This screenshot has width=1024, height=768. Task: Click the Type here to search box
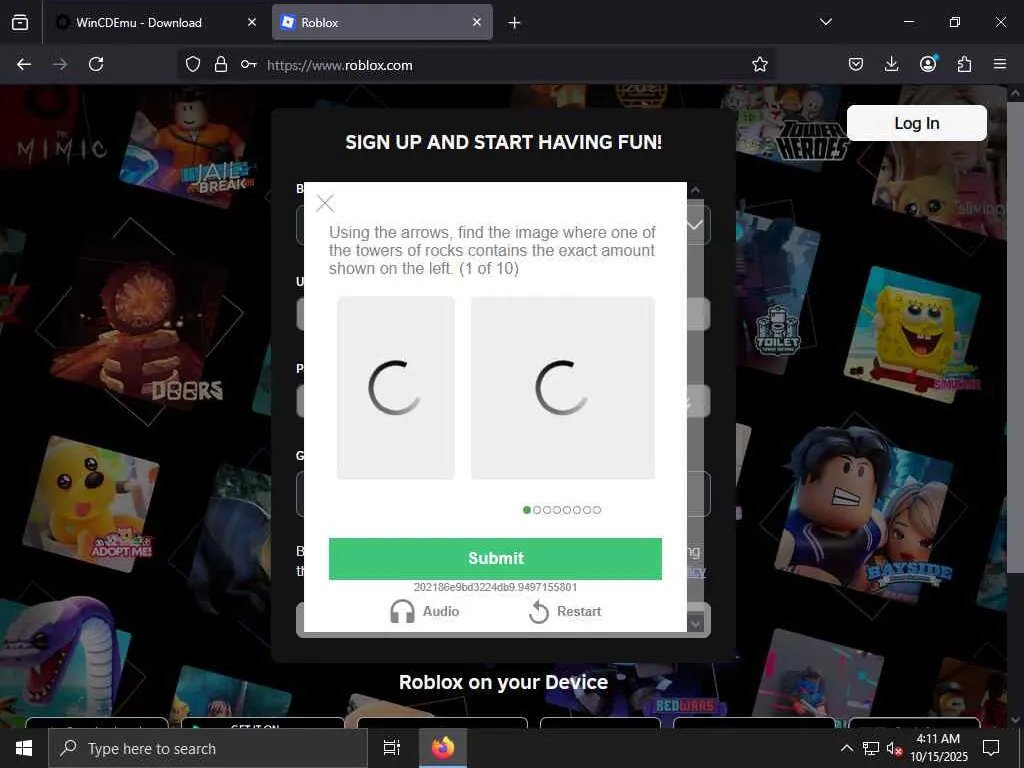tap(208, 748)
